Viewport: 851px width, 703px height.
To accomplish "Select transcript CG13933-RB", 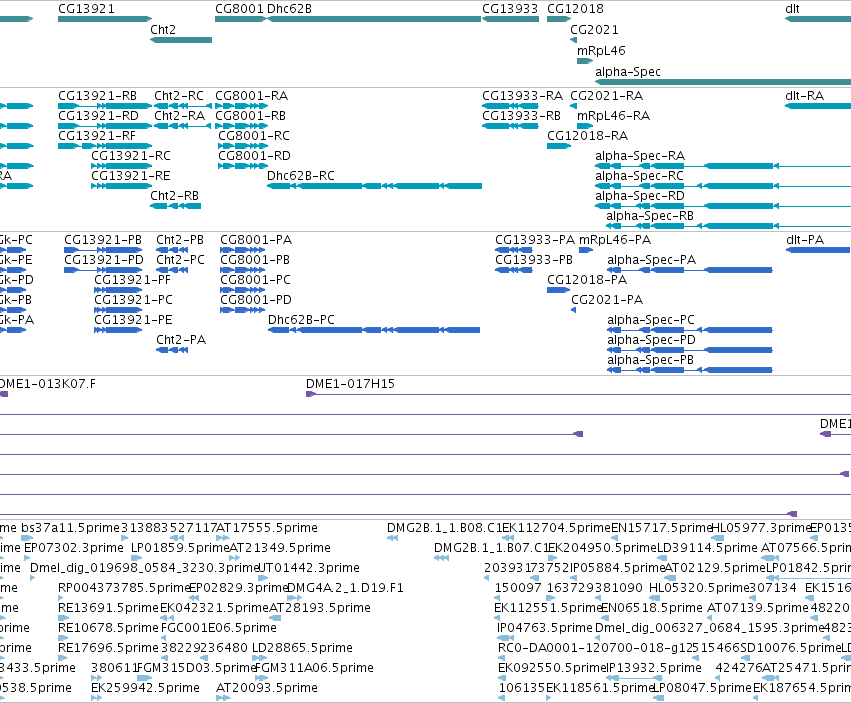I will [x=522, y=116].
